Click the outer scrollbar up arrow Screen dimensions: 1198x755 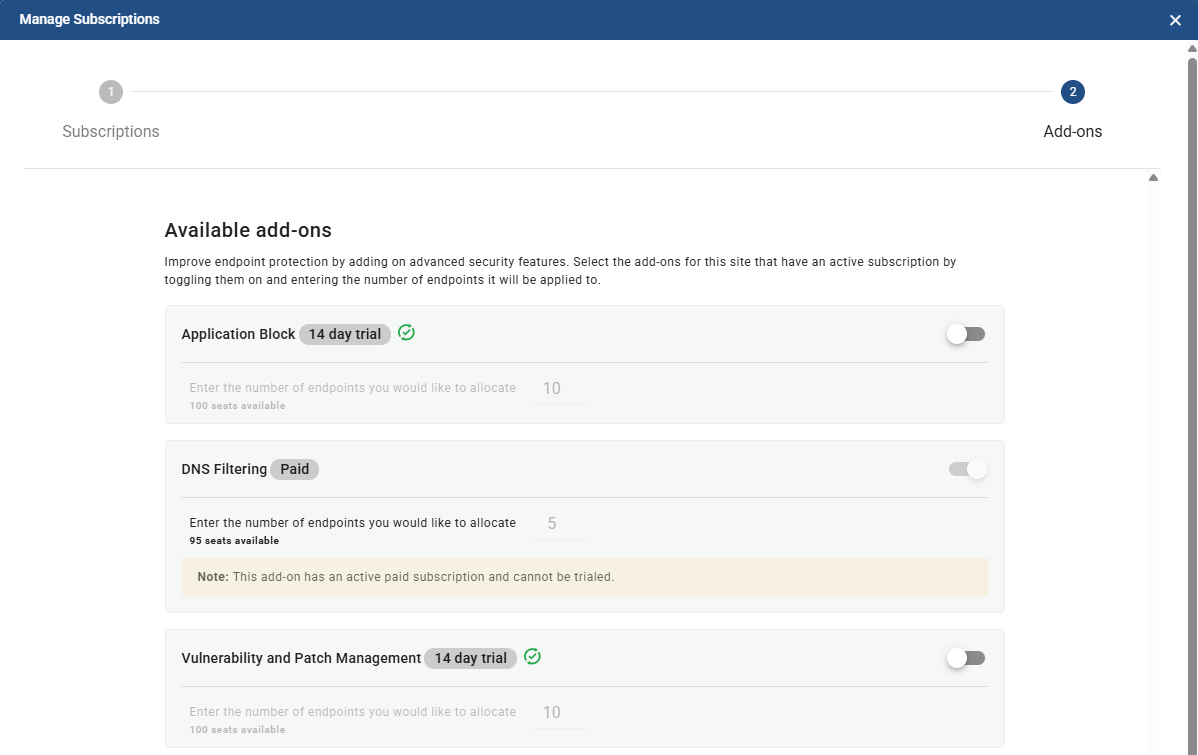point(1192,48)
